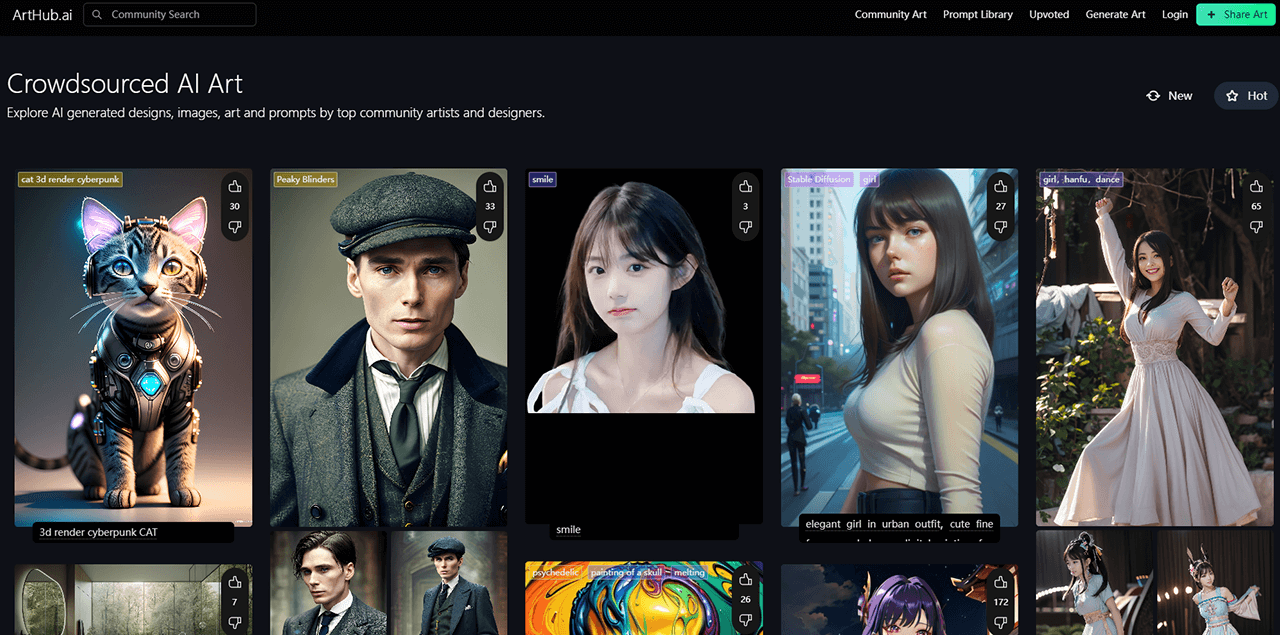
Task: Upvote the elegant urban girl image
Action: click(1001, 186)
